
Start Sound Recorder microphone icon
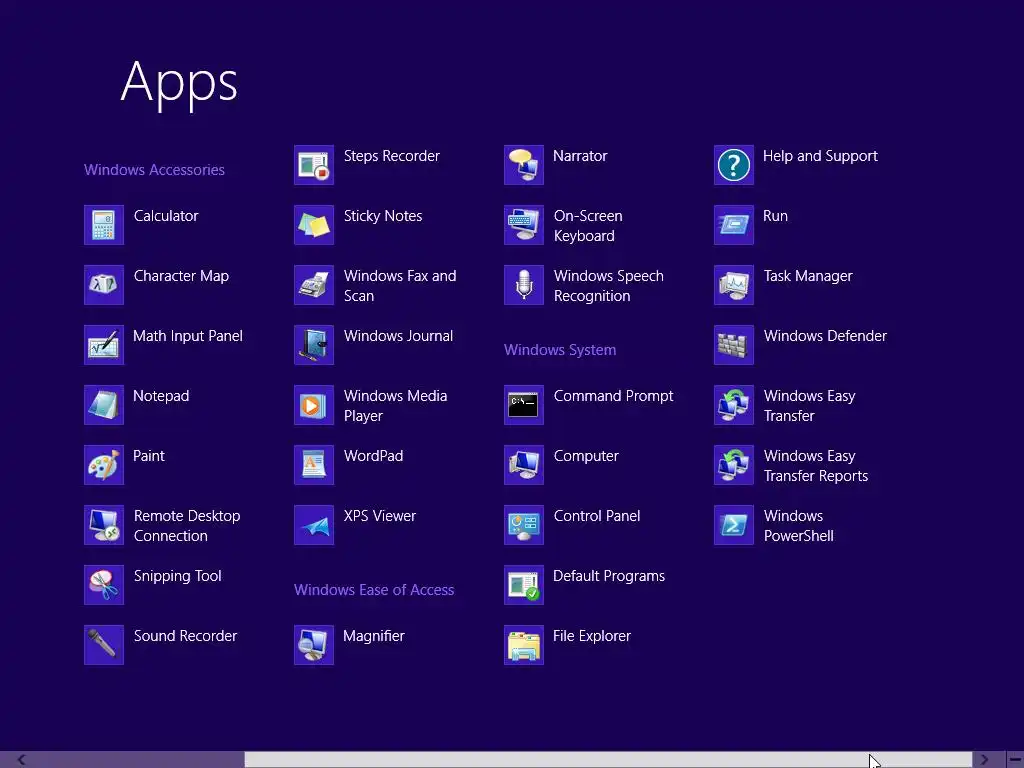tap(104, 646)
